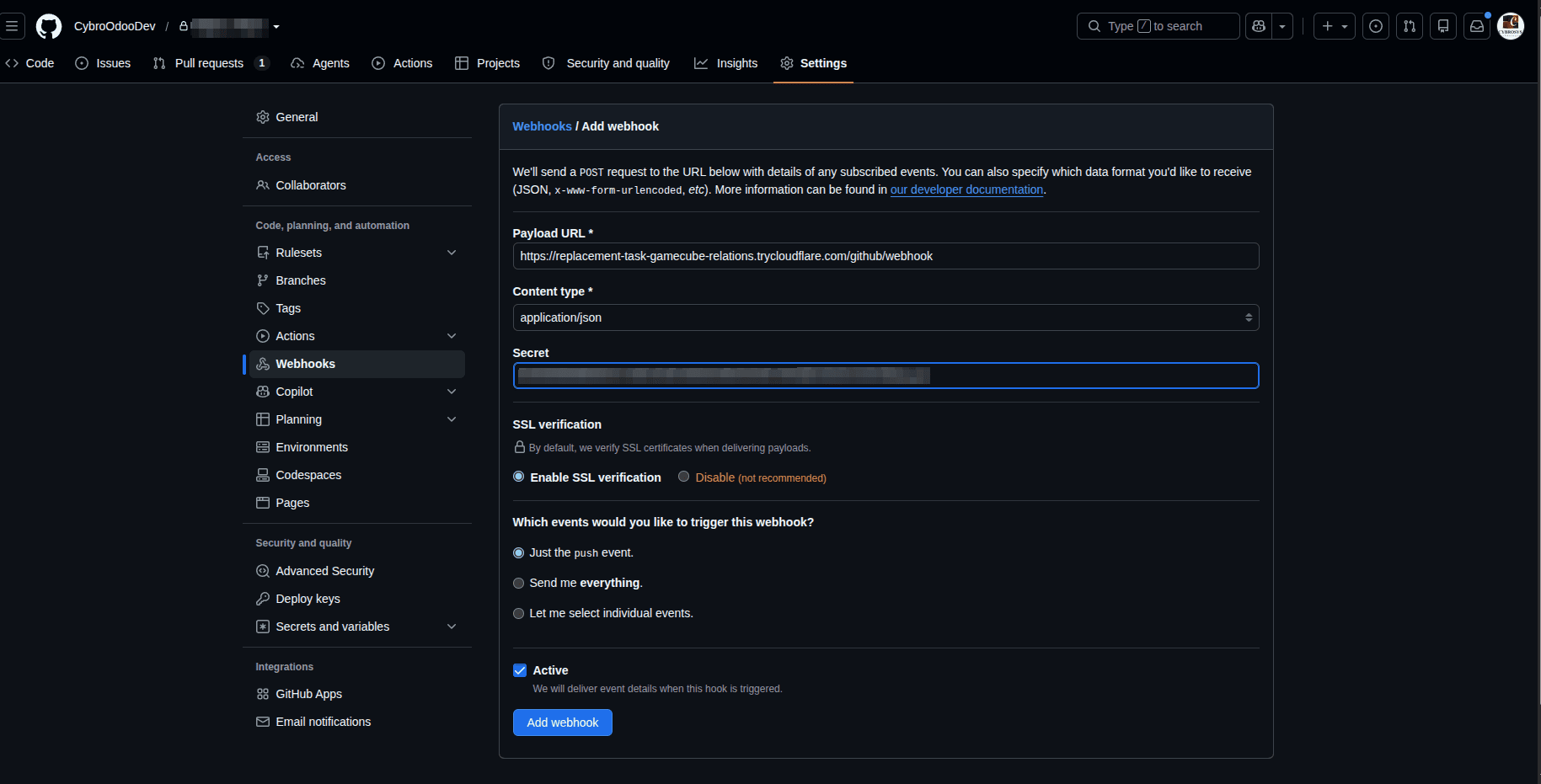
Task: Open the Content type dropdown
Action: (886, 317)
